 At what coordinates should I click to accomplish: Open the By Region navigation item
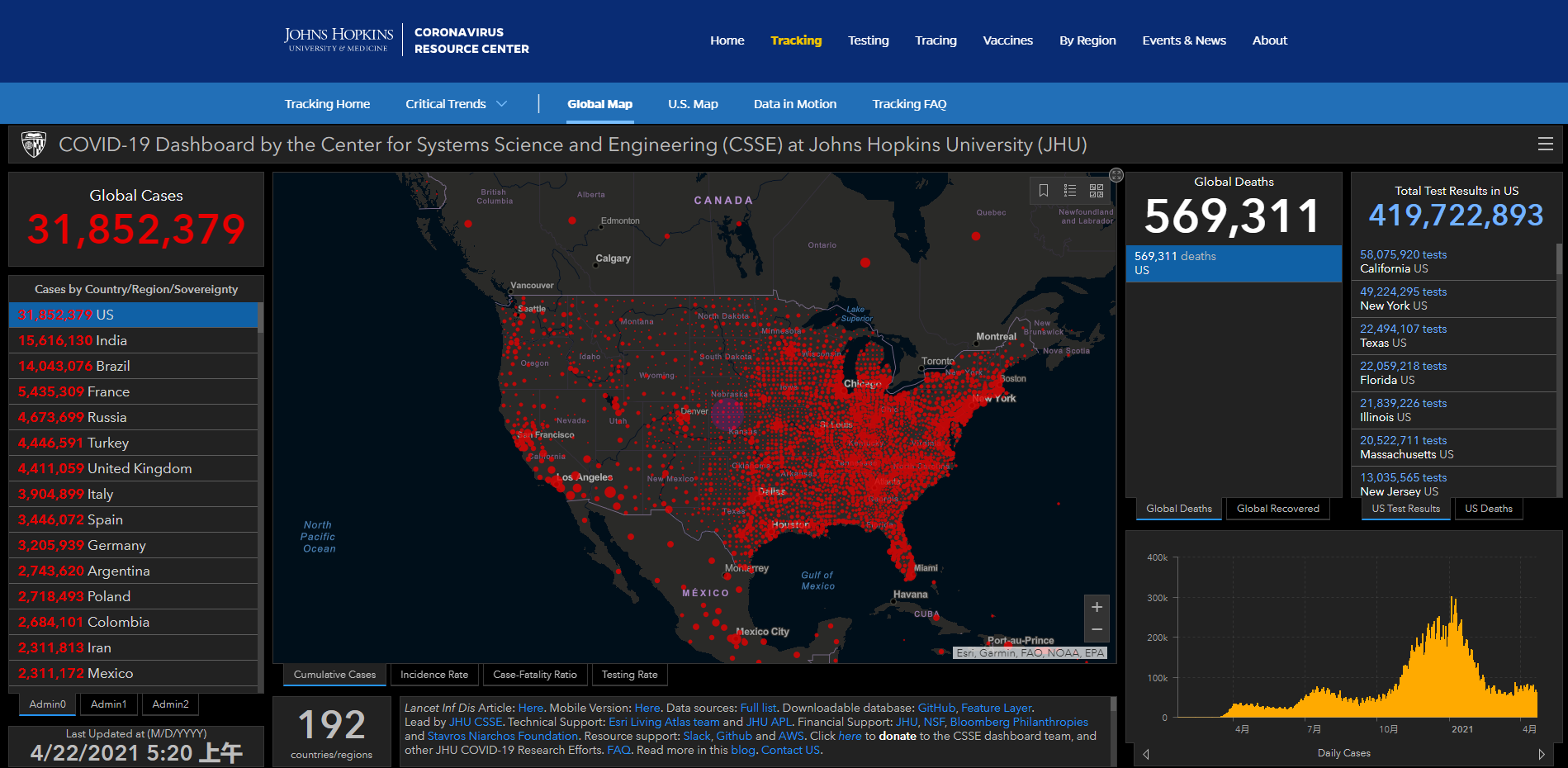pyautogui.click(x=1087, y=40)
